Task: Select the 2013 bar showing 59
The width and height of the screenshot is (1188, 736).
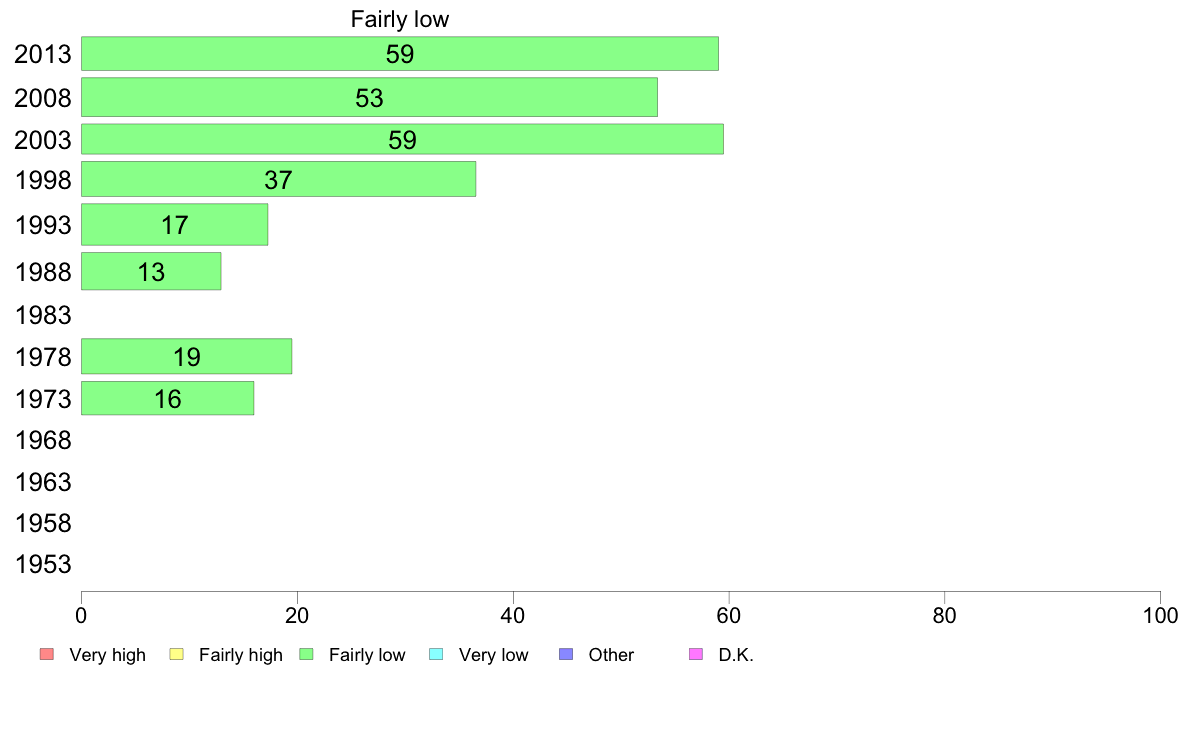Action: pyautogui.click(x=400, y=54)
